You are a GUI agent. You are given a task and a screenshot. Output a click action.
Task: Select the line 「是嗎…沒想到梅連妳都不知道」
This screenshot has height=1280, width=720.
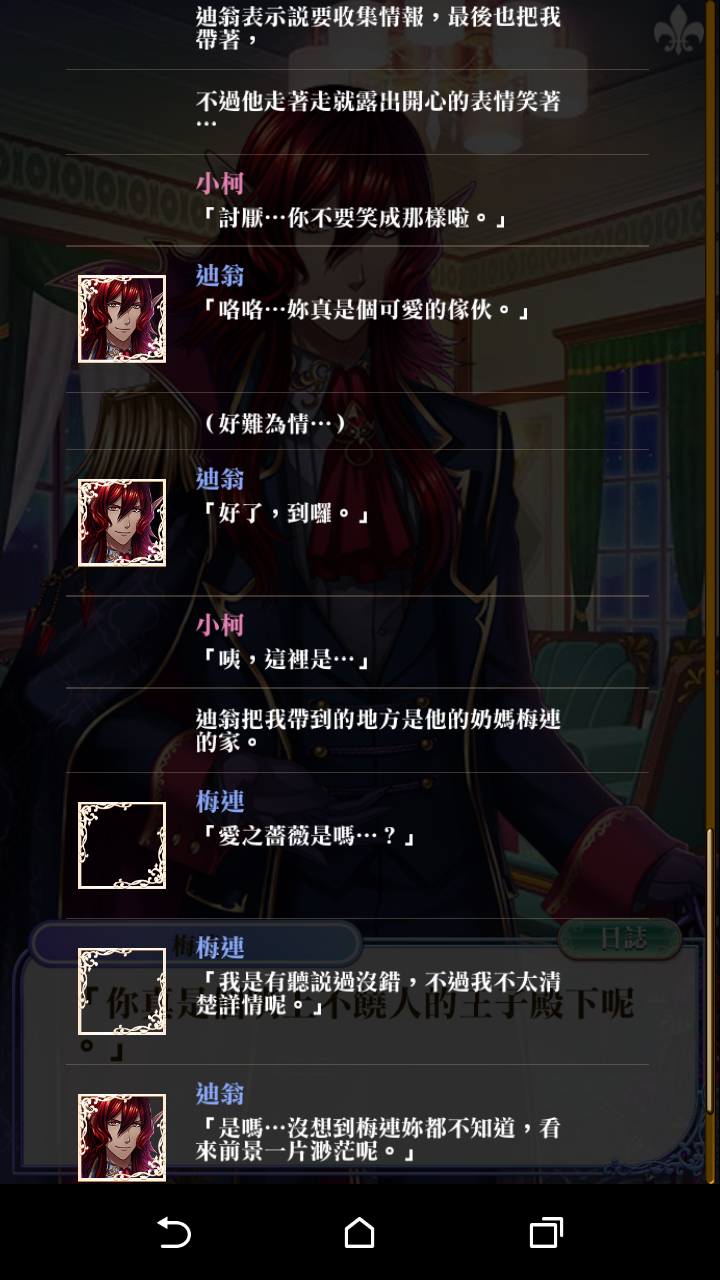[x=378, y=1140]
